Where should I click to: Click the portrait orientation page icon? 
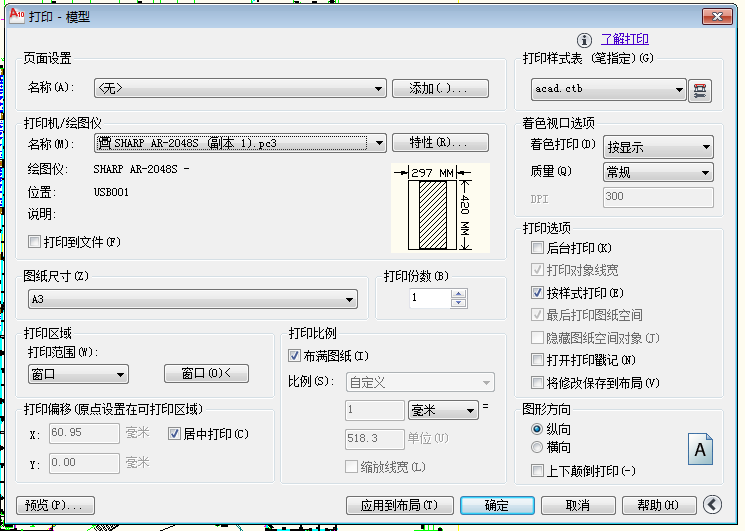700,449
